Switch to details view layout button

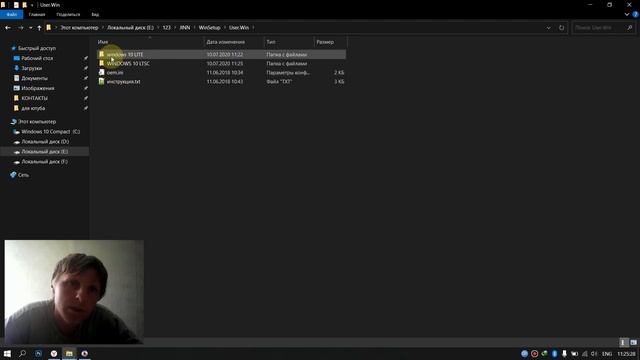pyautogui.click(x=623, y=342)
